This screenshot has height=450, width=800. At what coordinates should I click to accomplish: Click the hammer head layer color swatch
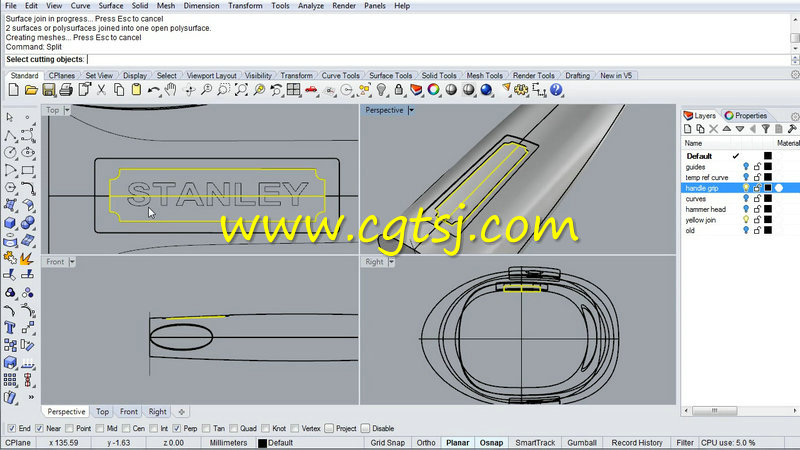coord(768,209)
